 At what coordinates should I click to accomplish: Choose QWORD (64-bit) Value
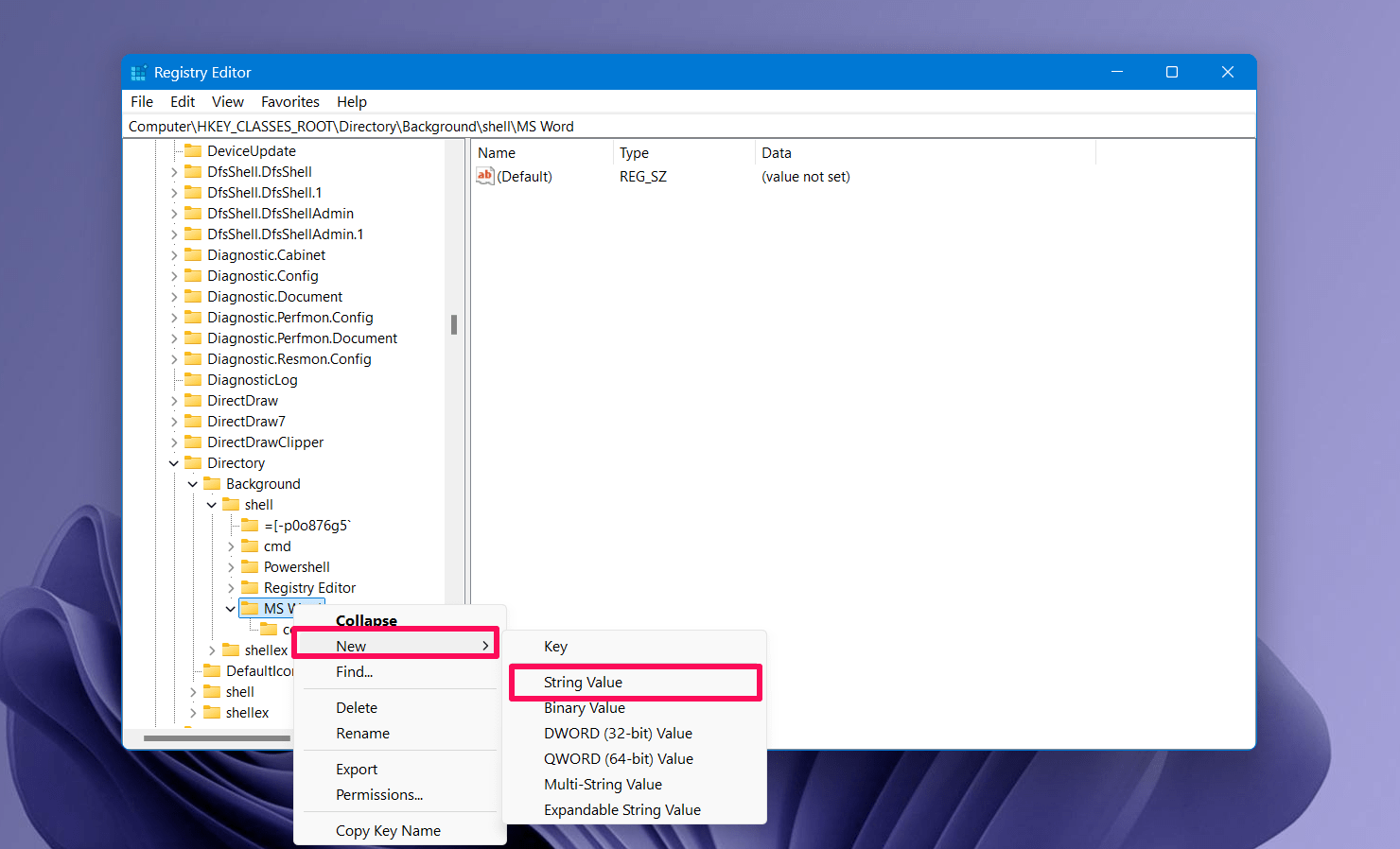tap(634, 759)
